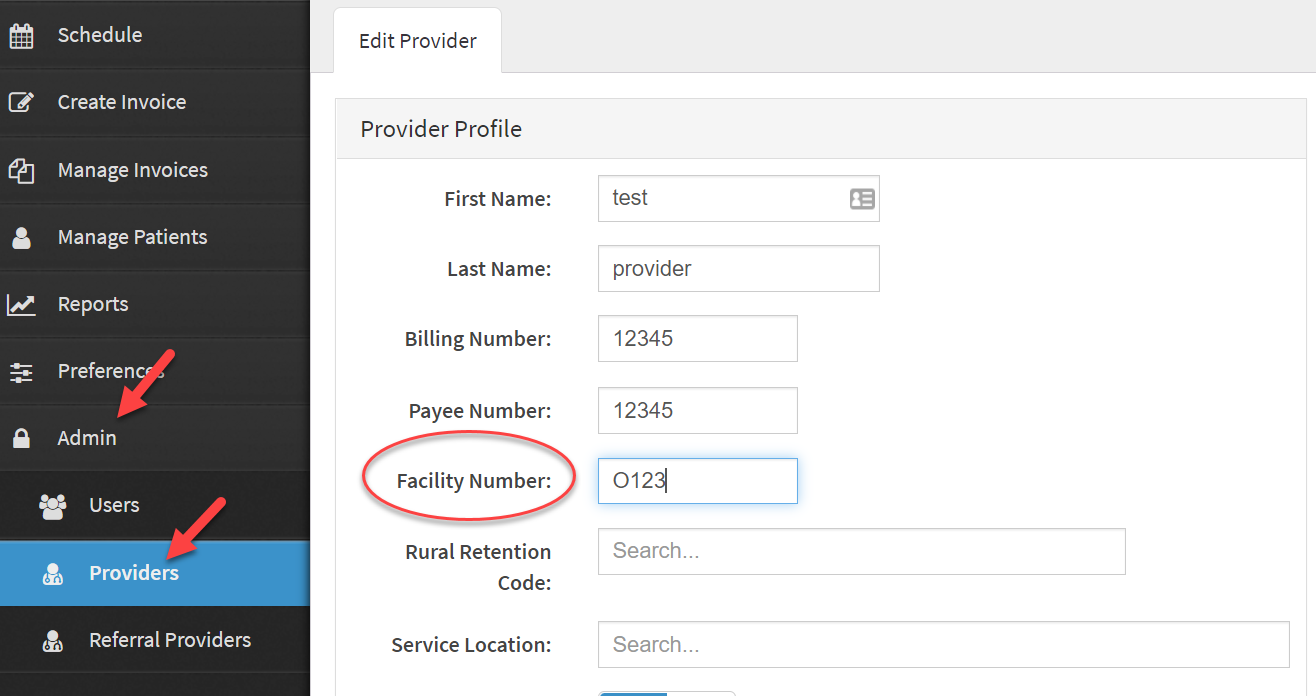Click the Providers doctor icon

(x=53, y=573)
